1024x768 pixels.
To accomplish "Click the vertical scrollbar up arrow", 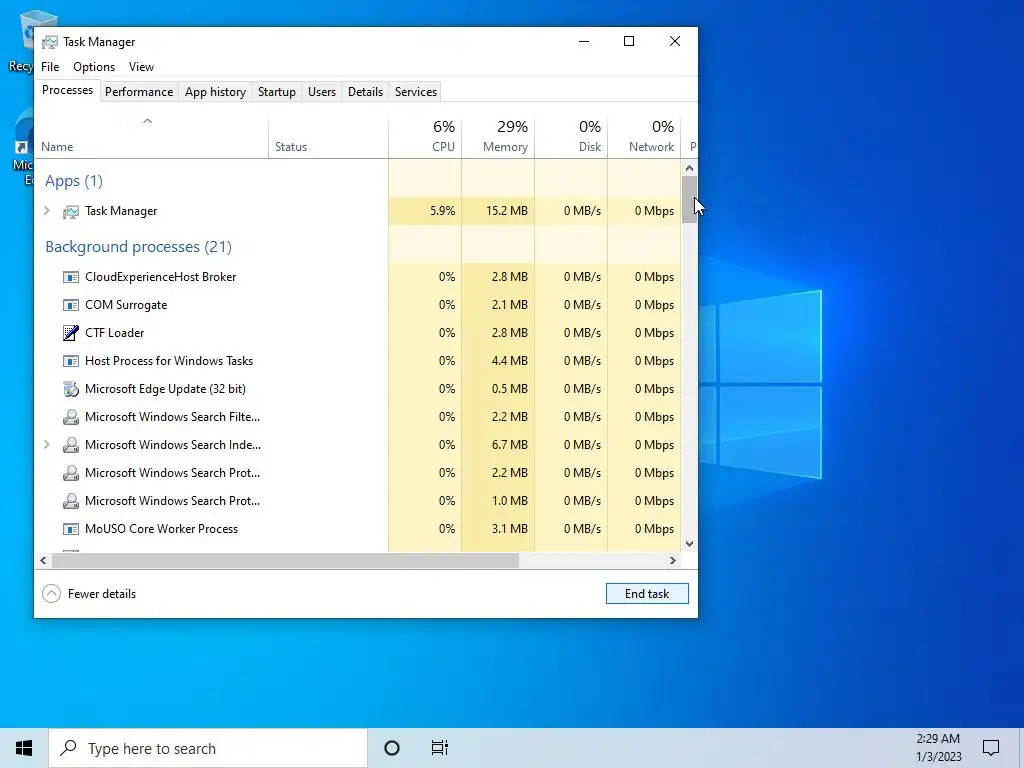I will (x=690, y=168).
